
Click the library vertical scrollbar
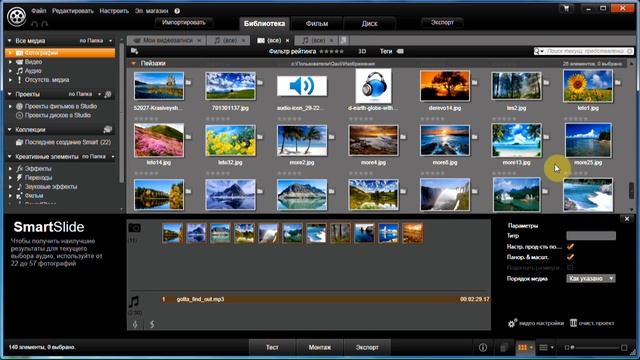pos(632,191)
